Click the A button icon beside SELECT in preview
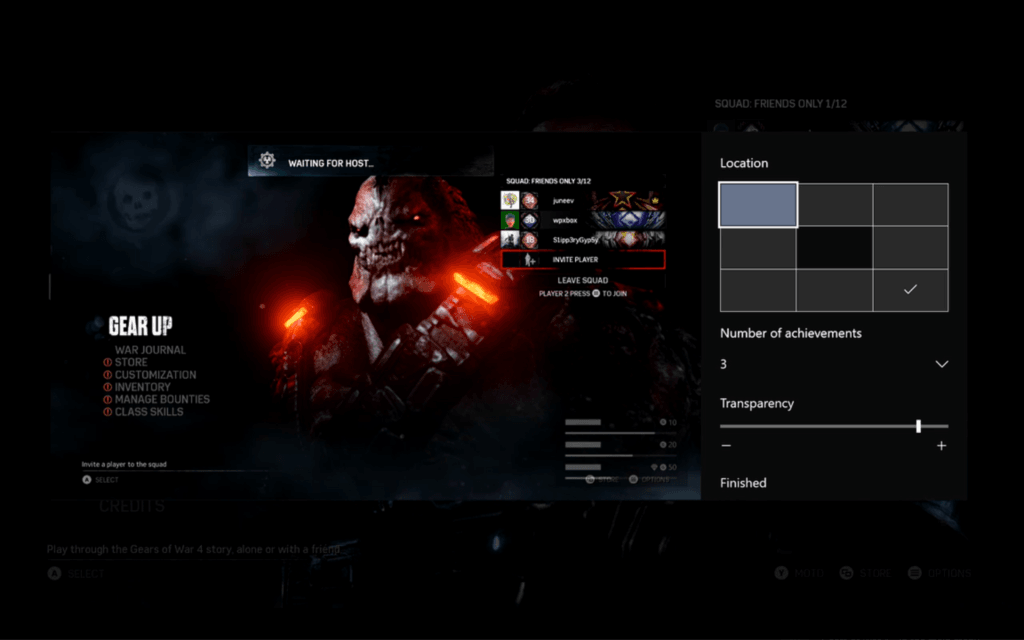The image size is (1024, 640). [86, 480]
